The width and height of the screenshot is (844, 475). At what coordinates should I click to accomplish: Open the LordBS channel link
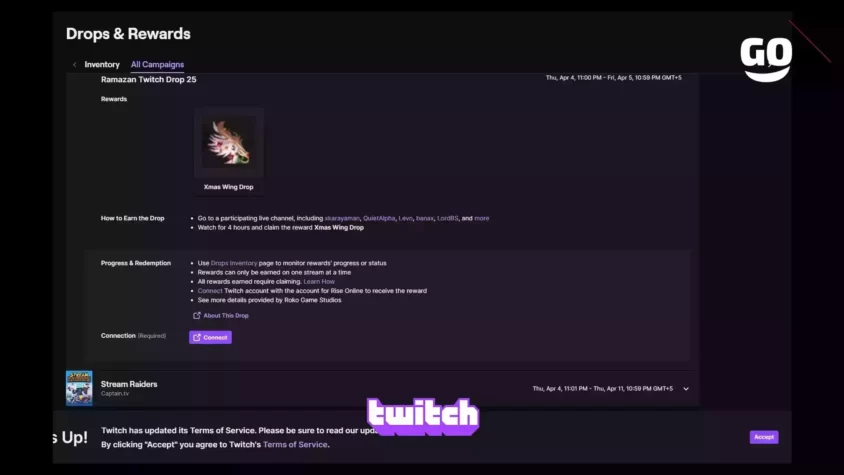(x=447, y=218)
